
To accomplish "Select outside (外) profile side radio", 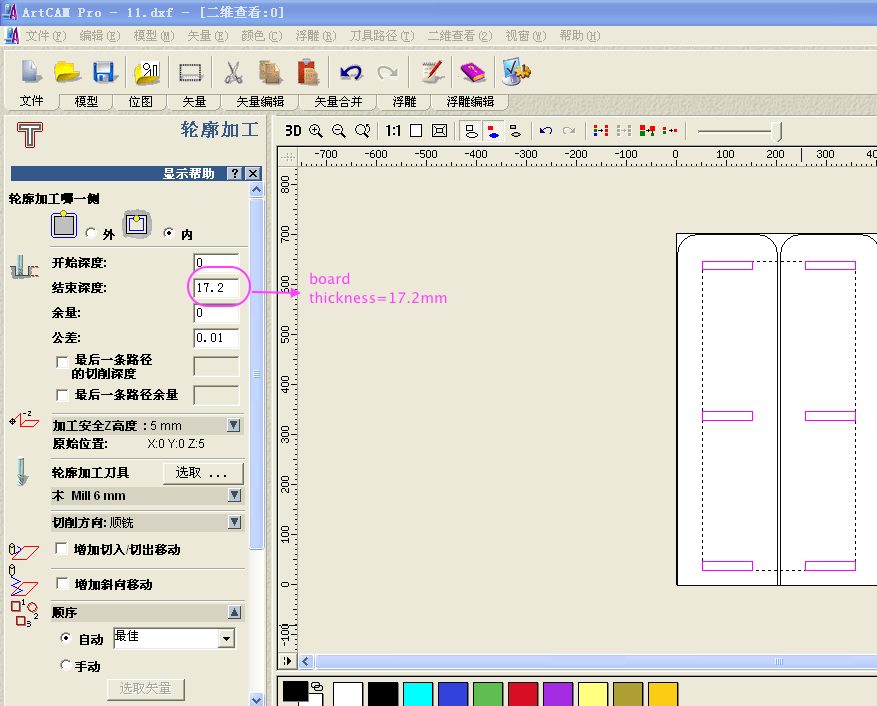I will (x=91, y=233).
